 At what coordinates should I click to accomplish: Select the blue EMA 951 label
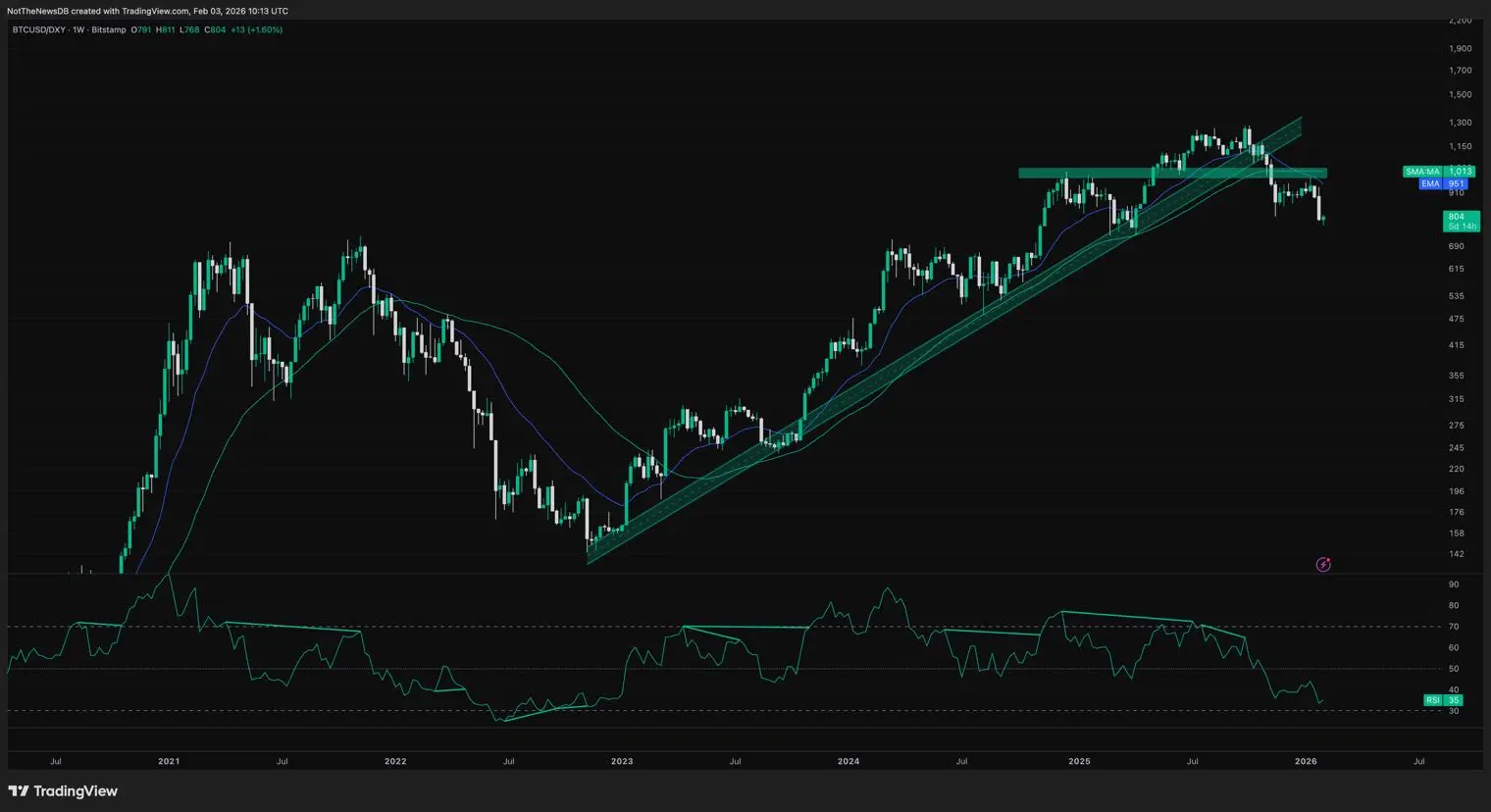click(1444, 184)
